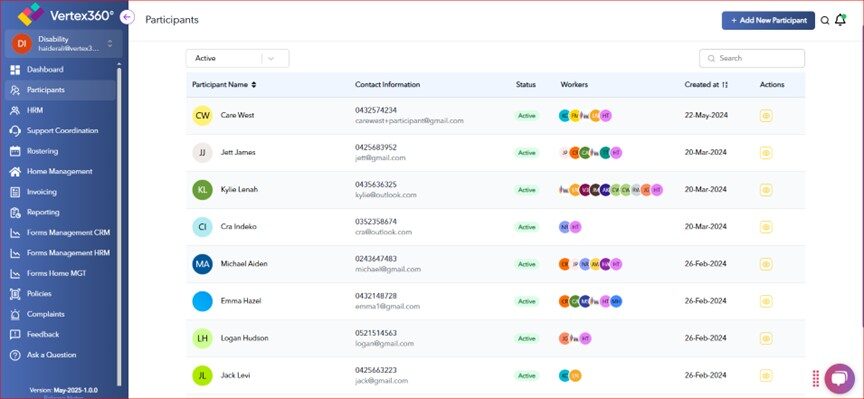Open Support Coordination menu item
The width and height of the screenshot is (864, 399).
(61, 131)
